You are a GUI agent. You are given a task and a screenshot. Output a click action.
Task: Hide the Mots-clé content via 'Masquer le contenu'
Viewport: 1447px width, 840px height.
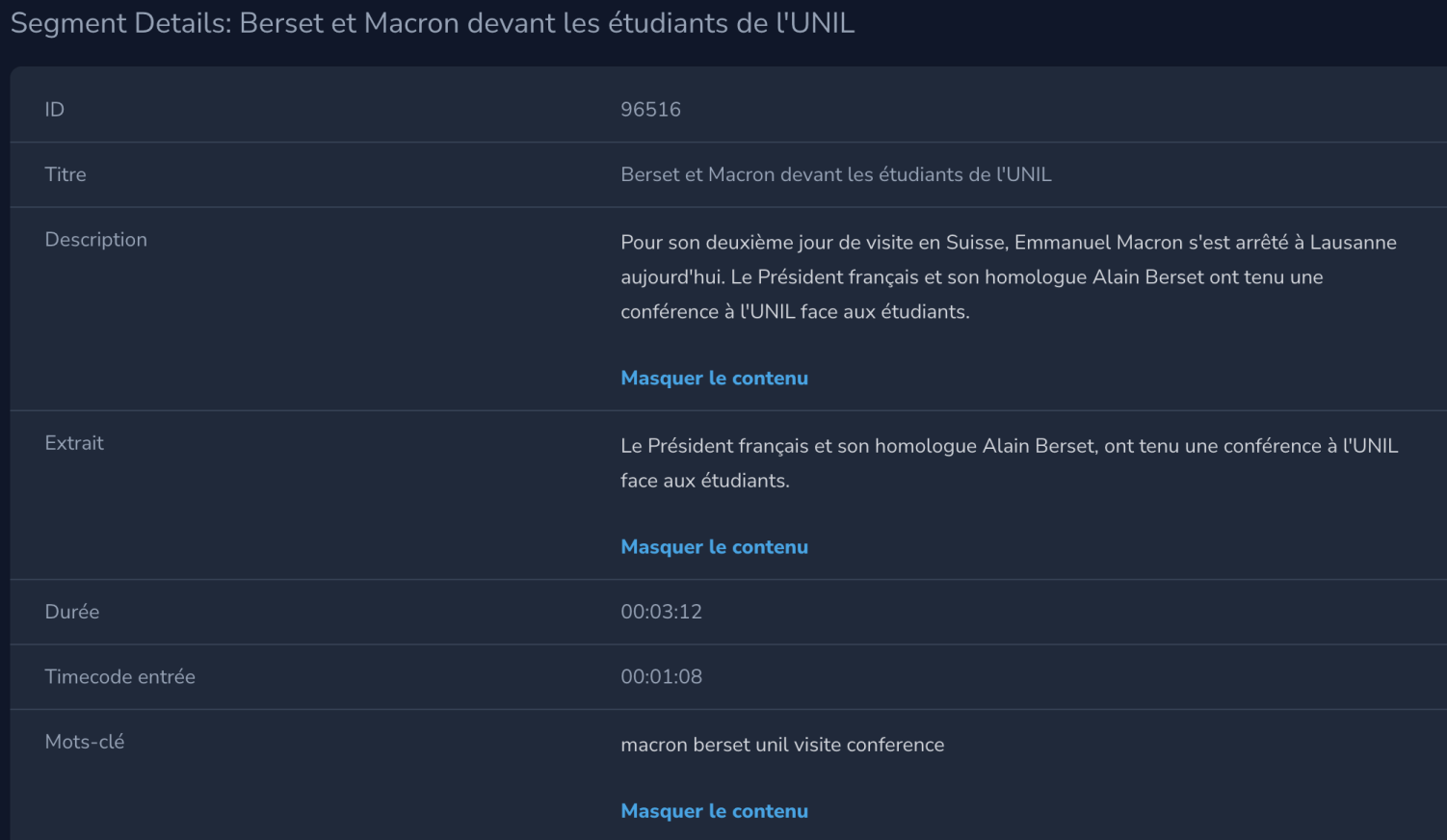tap(714, 810)
